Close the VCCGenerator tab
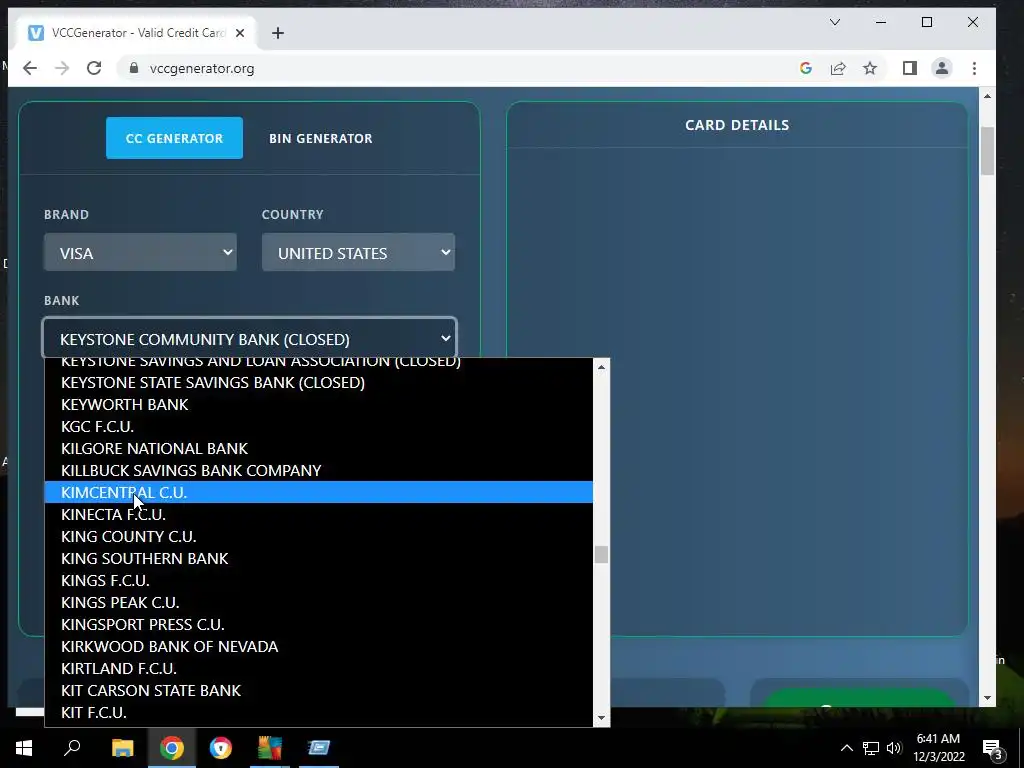1024x768 pixels. click(x=240, y=33)
